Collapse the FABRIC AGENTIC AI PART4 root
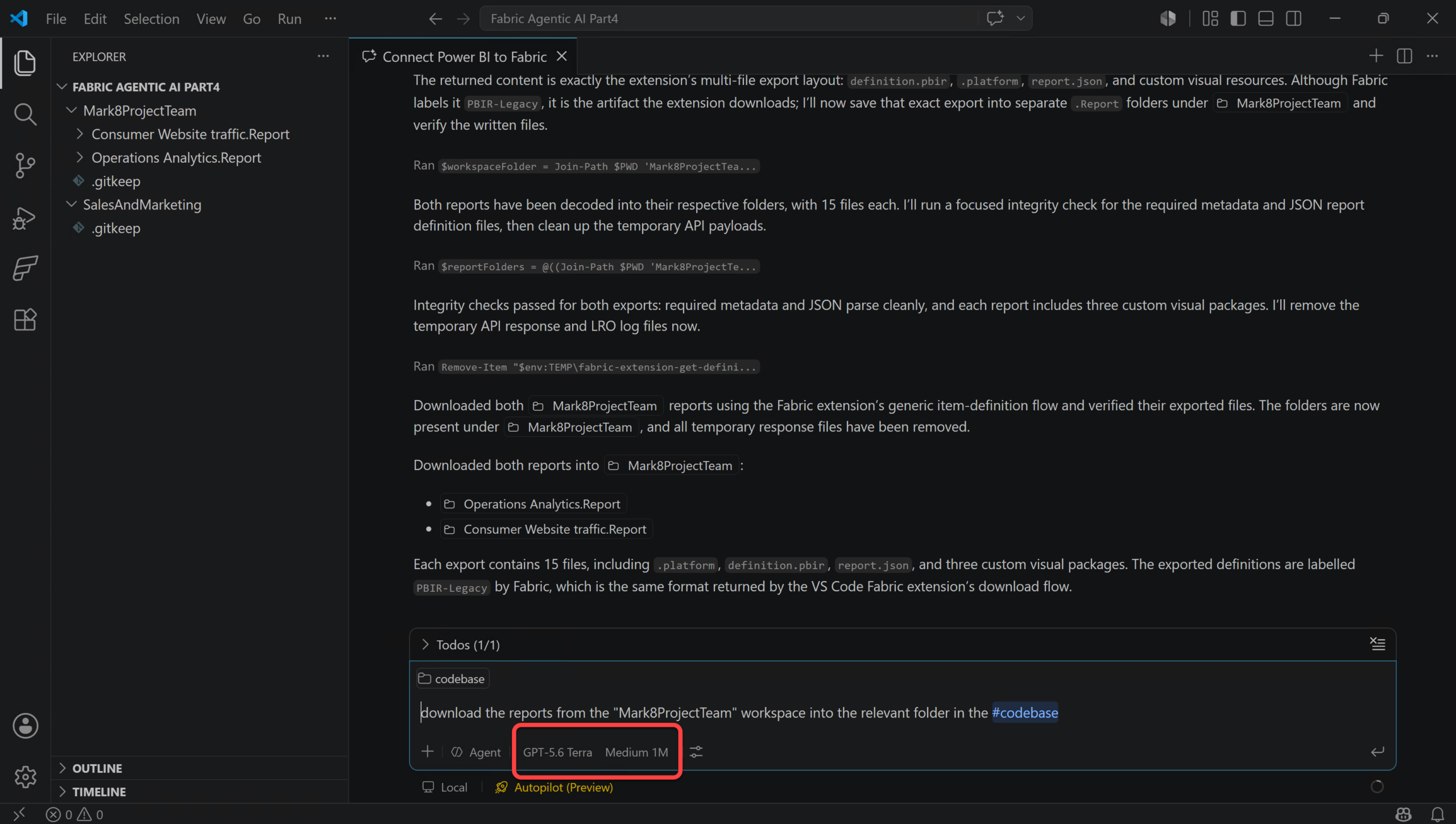 point(62,86)
